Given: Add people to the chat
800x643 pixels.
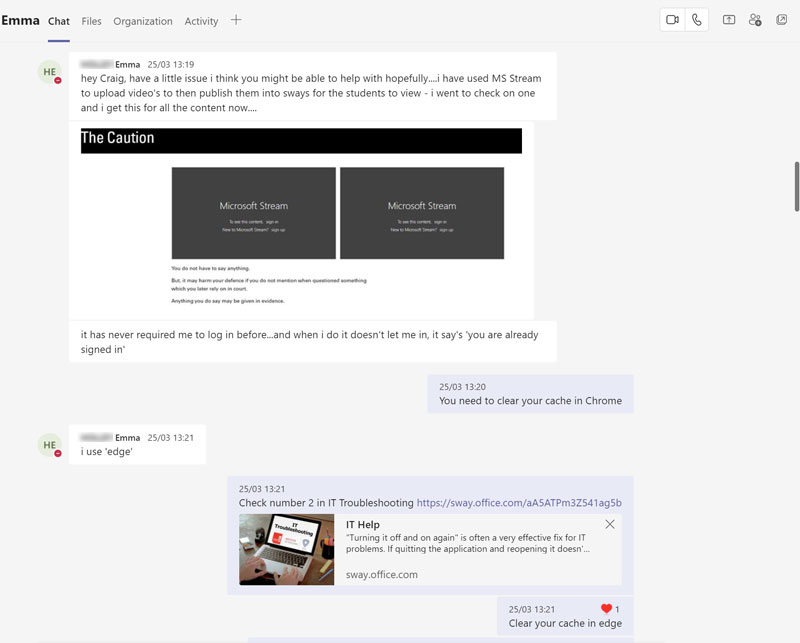Looking at the screenshot, I should tap(755, 20).
